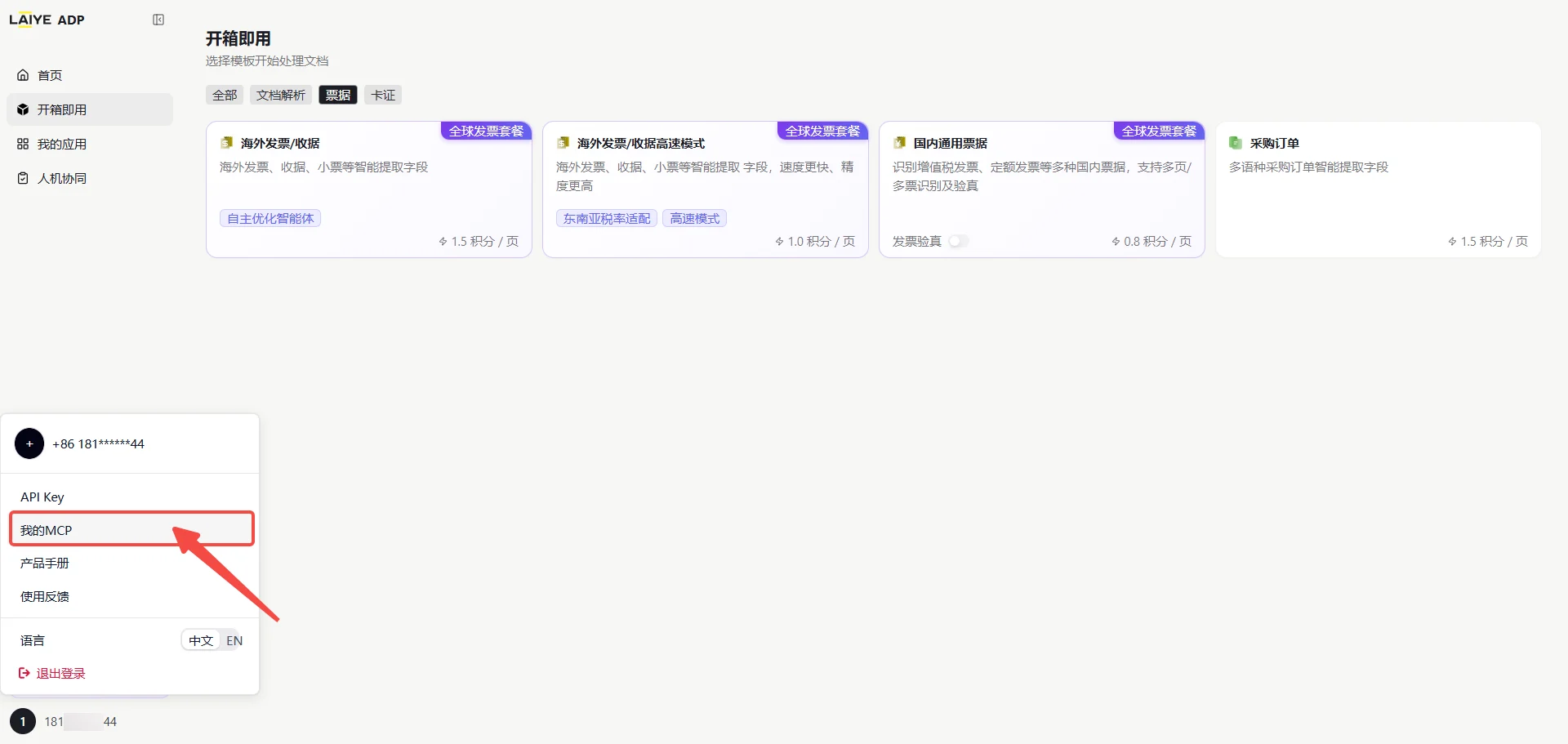Click the LAIYE ADP logo

pos(47,20)
